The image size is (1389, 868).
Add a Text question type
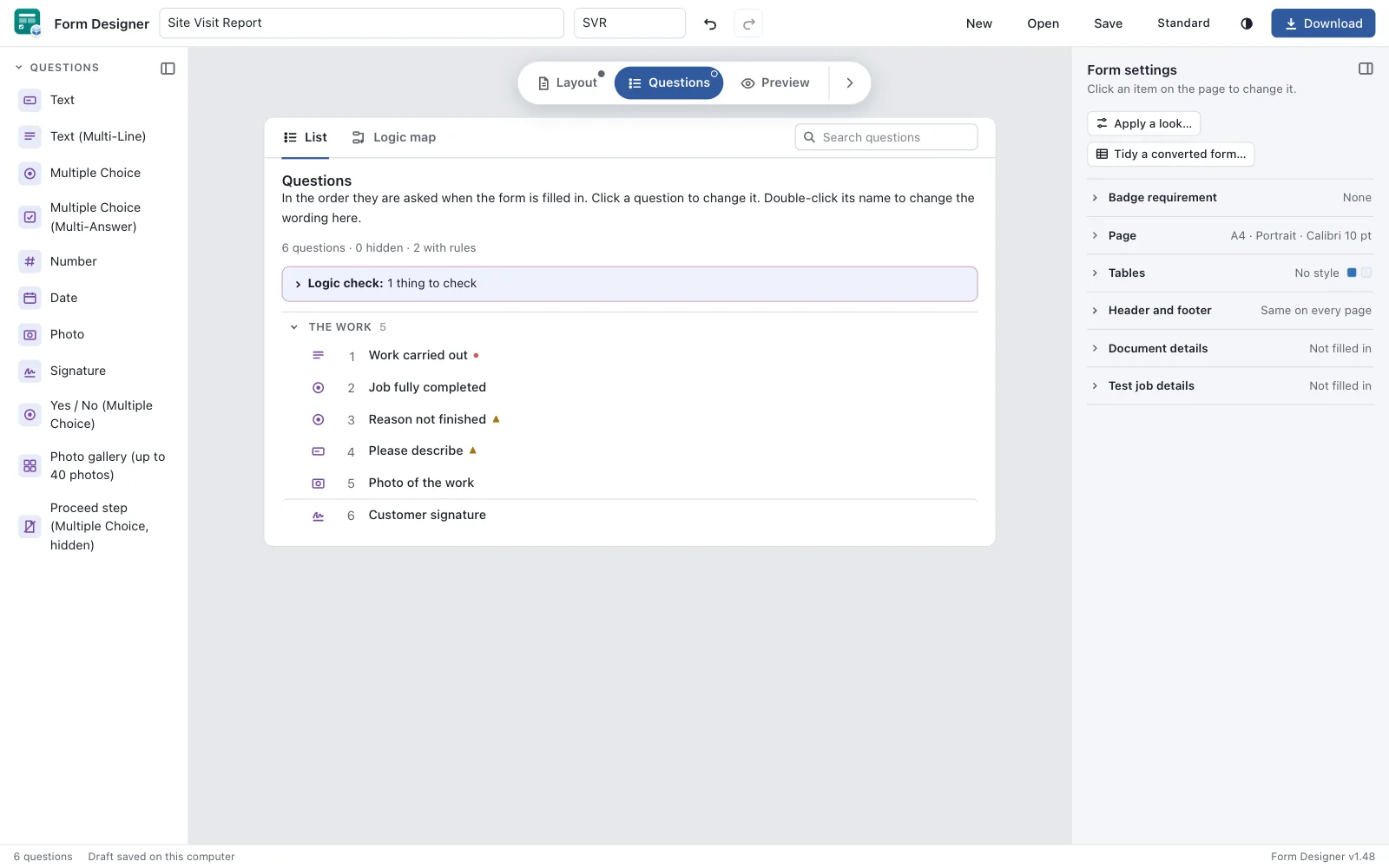pos(94,100)
